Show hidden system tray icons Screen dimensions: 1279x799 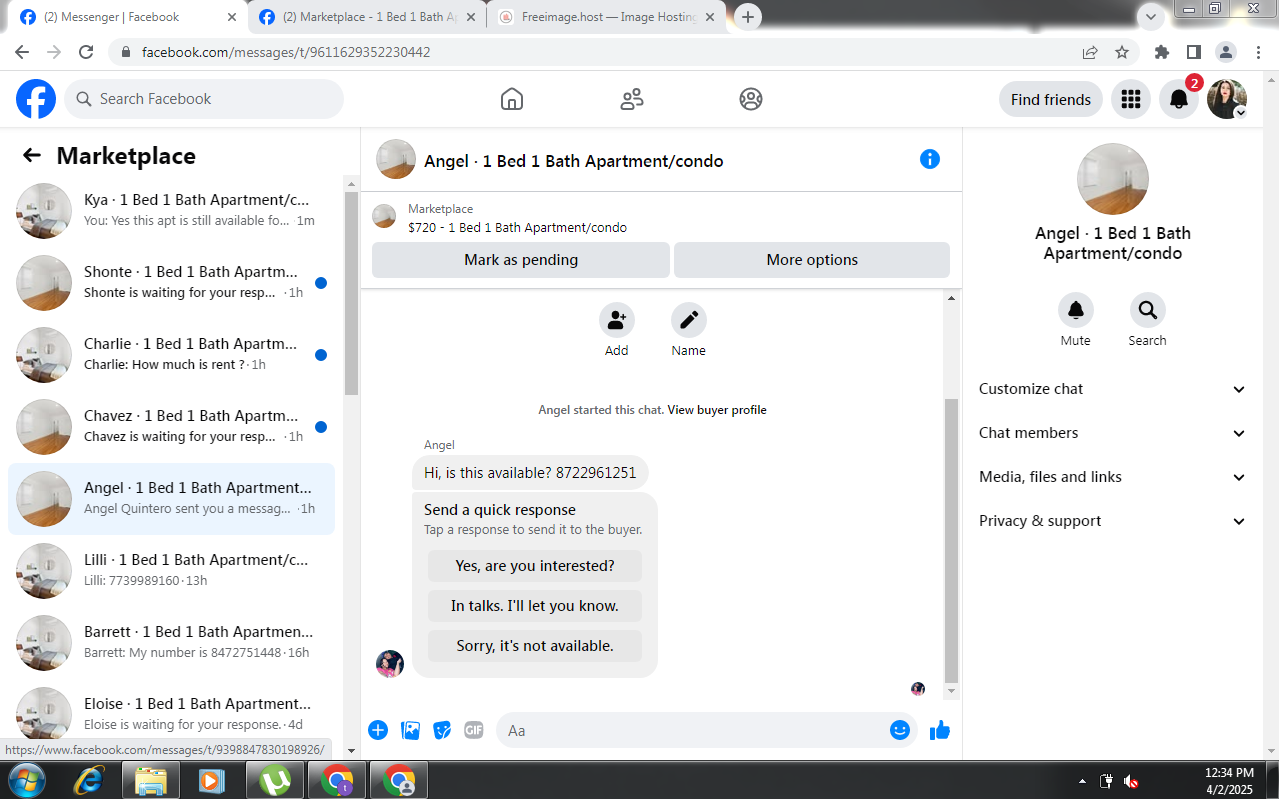point(1082,781)
